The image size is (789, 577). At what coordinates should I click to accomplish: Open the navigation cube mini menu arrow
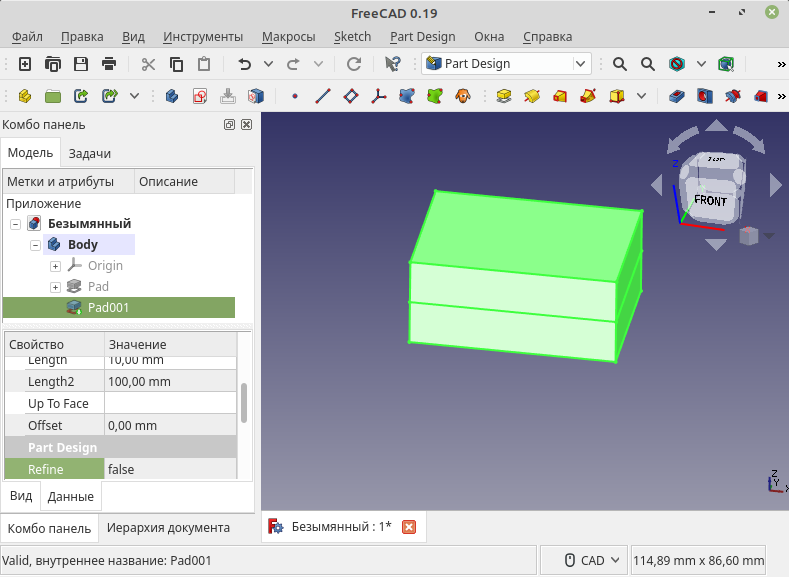769,235
